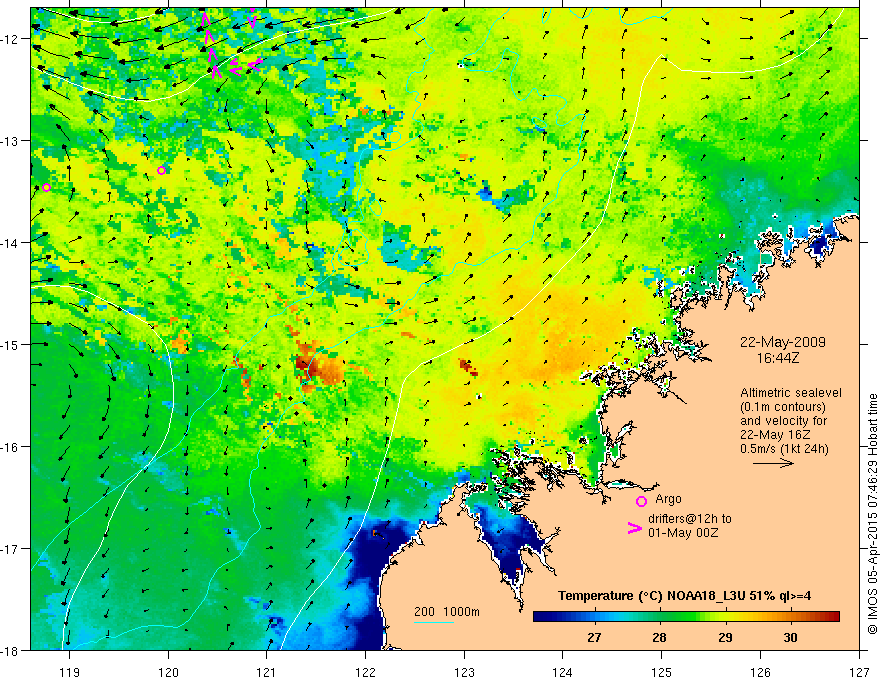Click the longitude axis label 119
880x680 pixels.
click(70, 672)
